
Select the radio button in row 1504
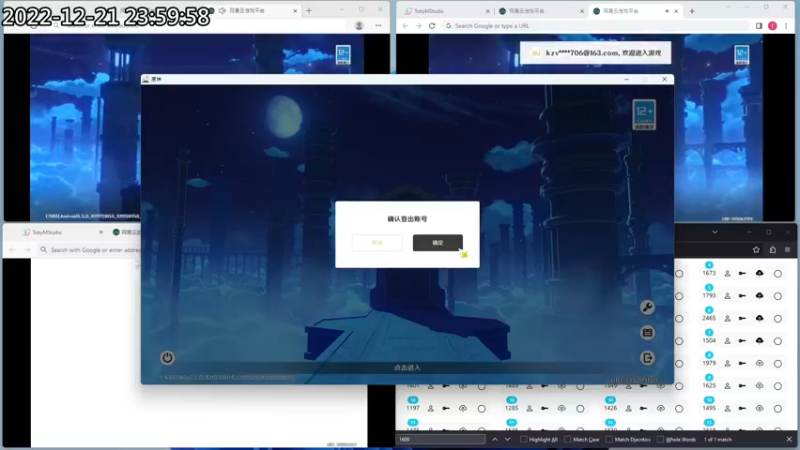(778, 341)
